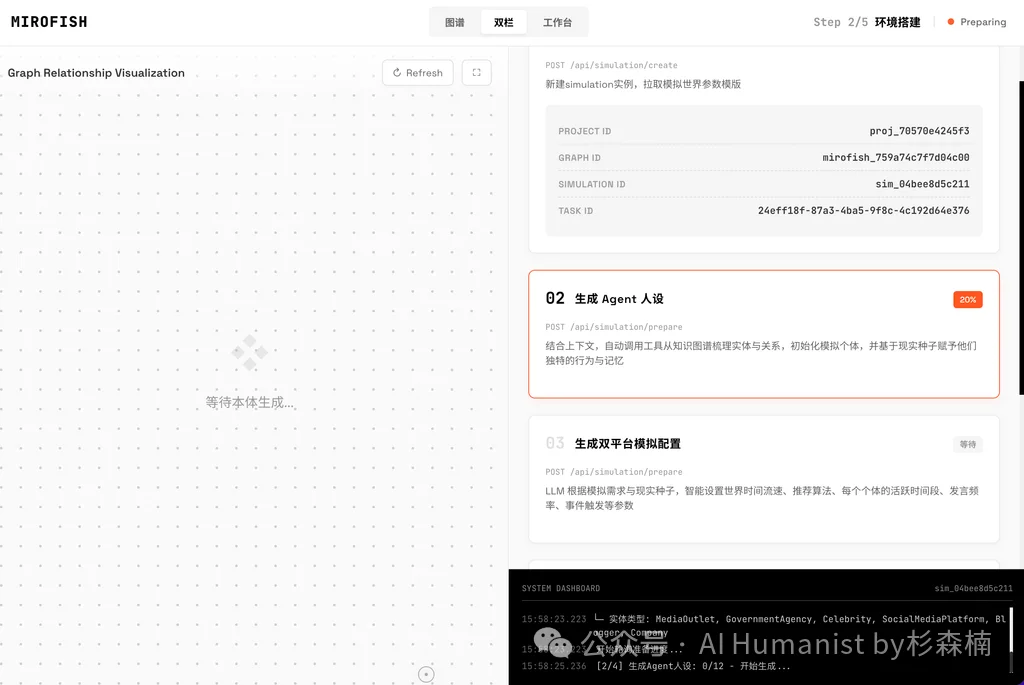Select the 双栏 view tab
The height and width of the screenshot is (685, 1024).
[x=503, y=22]
